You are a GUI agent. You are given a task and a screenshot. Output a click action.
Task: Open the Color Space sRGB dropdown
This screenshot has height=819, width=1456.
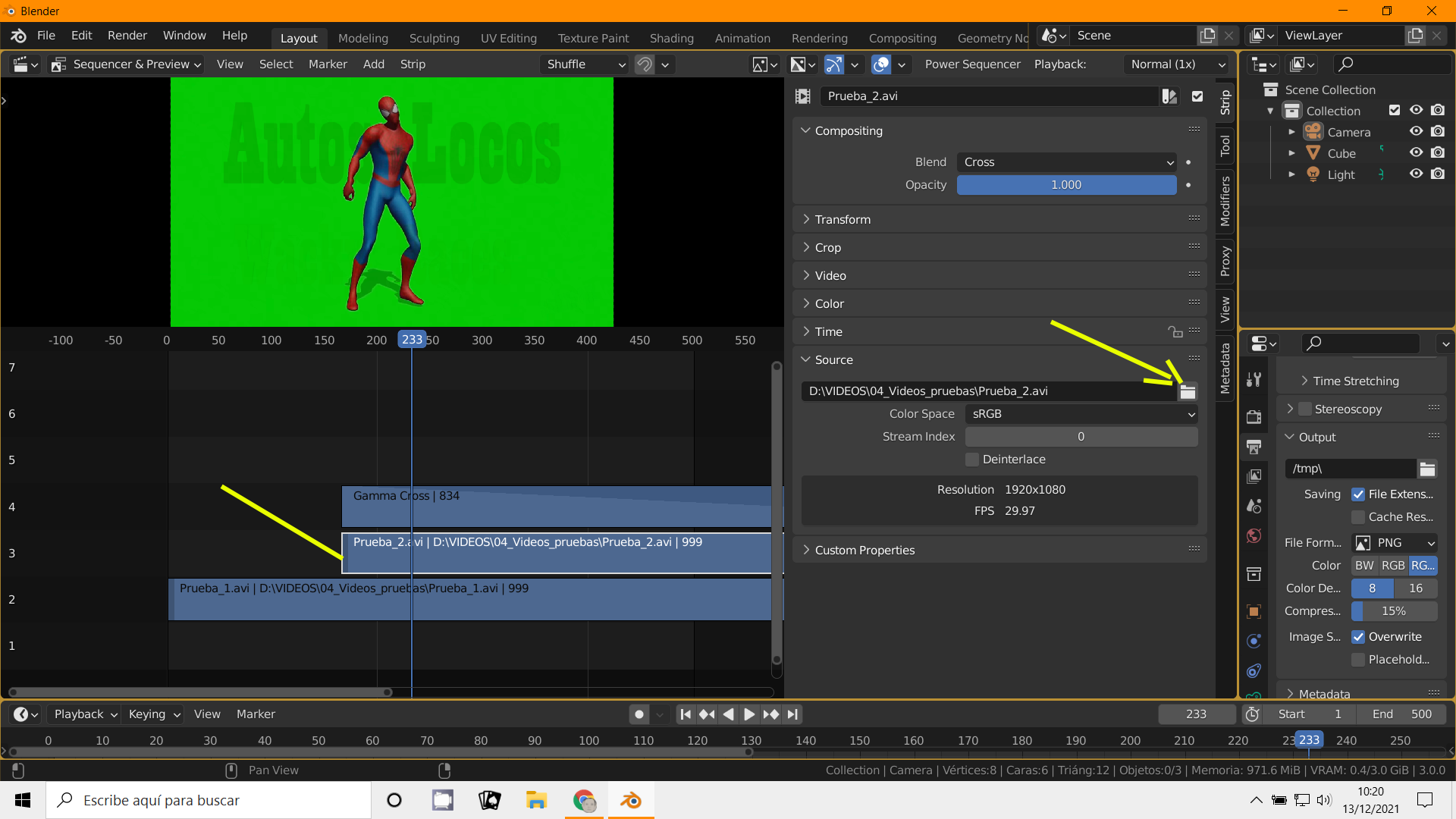pyautogui.click(x=1081, y=414)
